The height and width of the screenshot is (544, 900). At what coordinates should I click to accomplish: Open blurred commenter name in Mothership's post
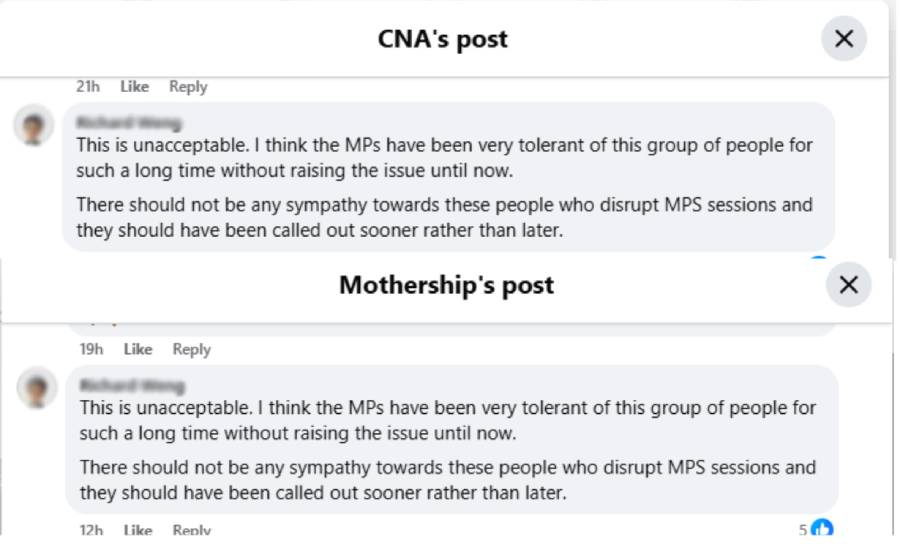point(133,386)
